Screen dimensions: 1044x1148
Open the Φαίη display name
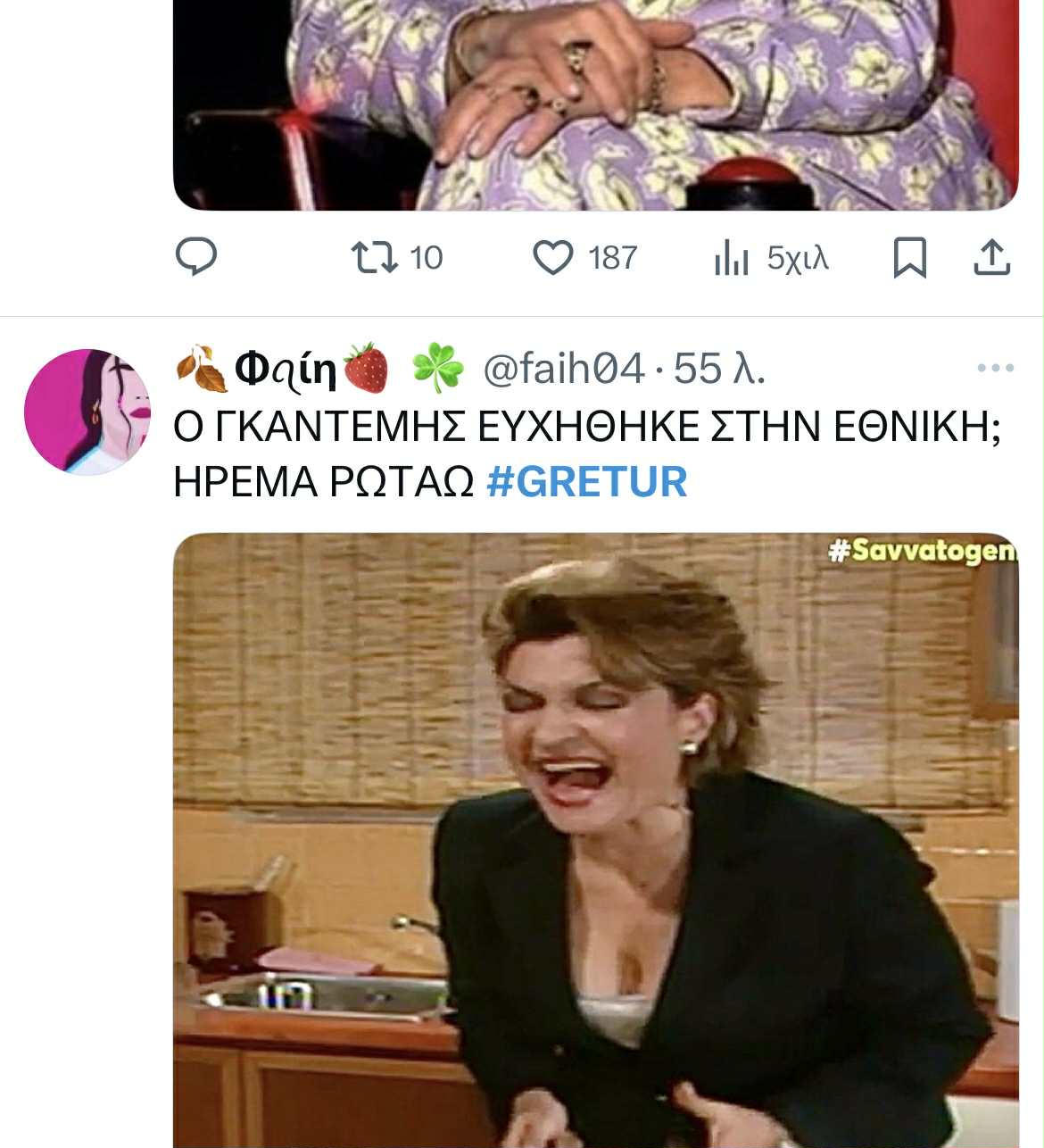point(286,369)
